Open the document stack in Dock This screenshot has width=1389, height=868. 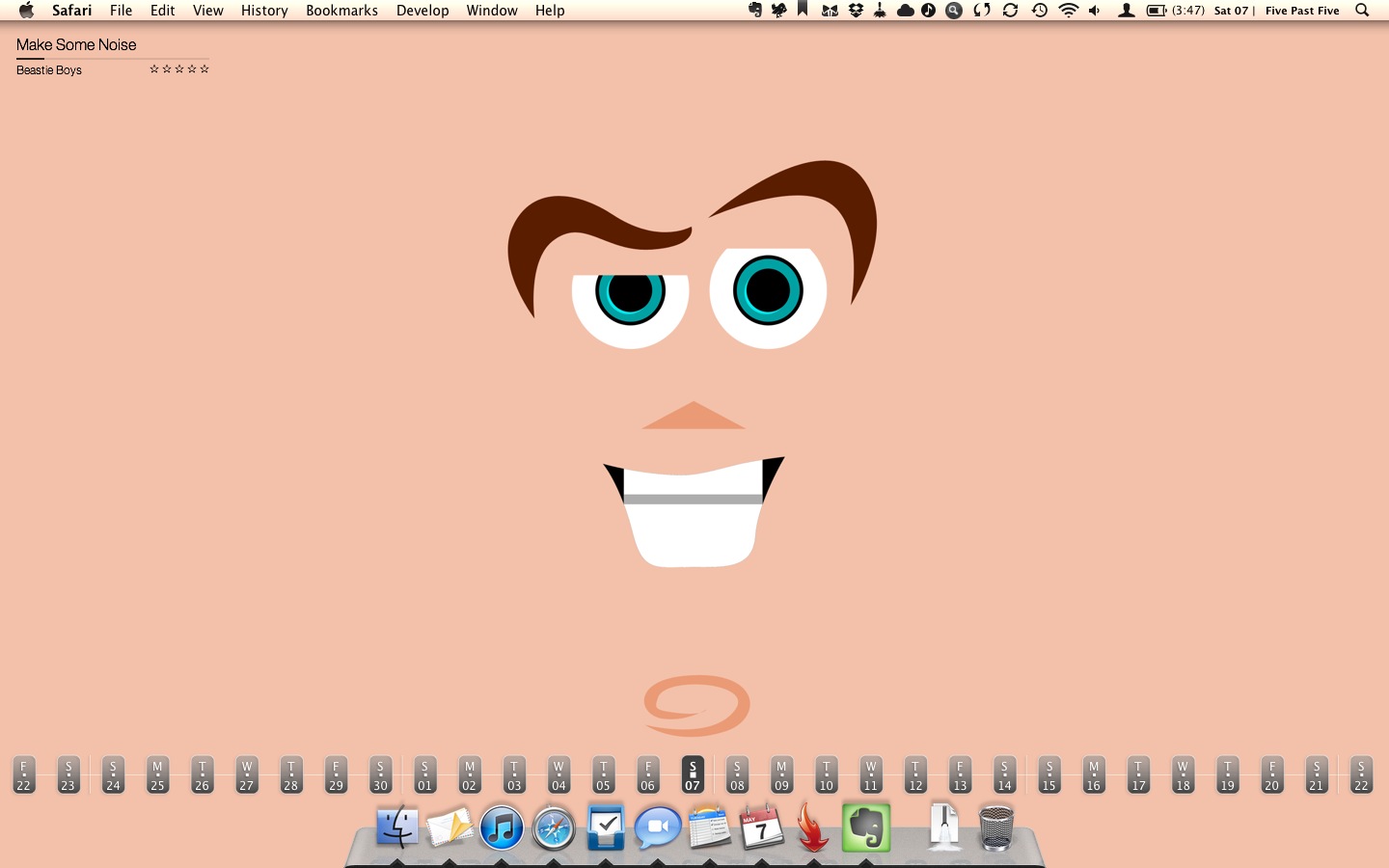point(944,827)
